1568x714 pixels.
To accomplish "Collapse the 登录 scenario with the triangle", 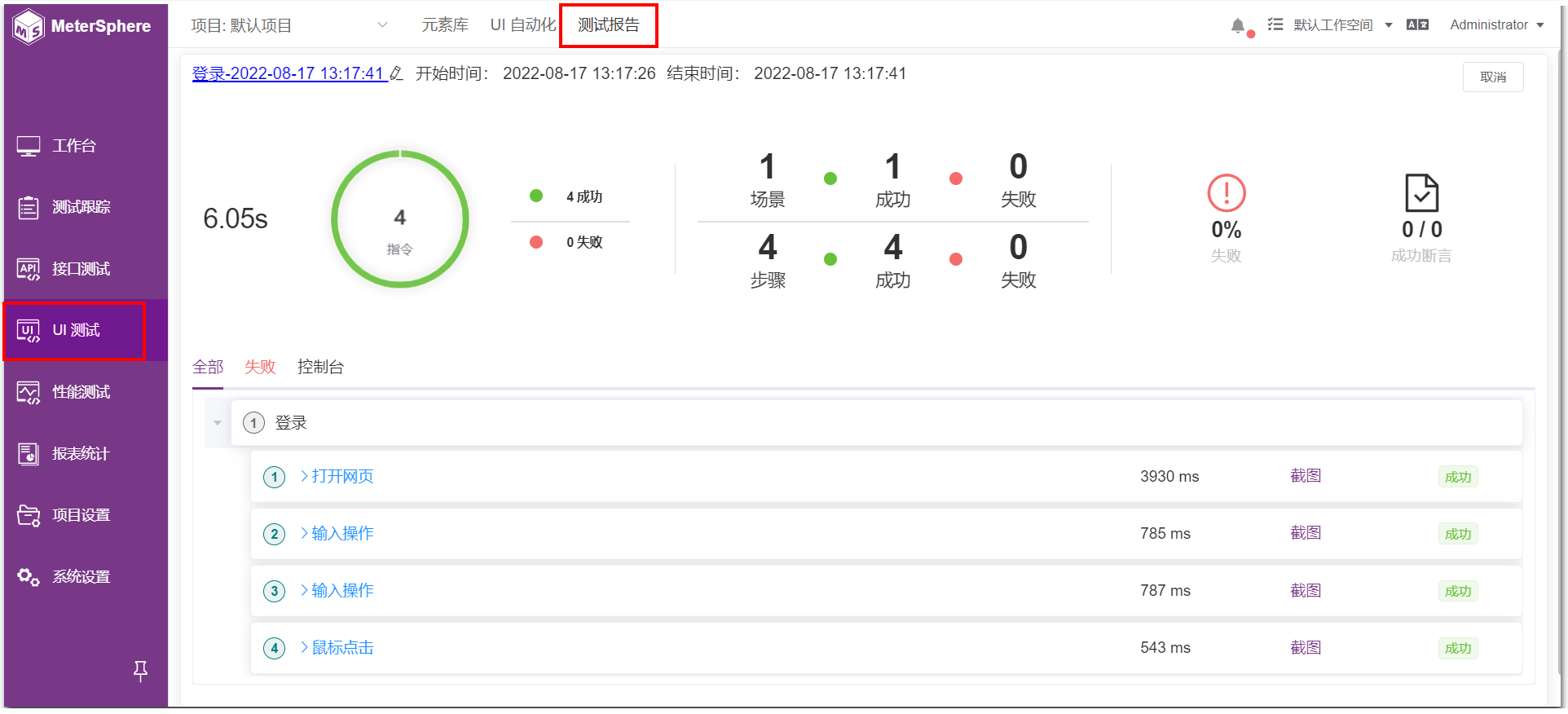I will point(218,423).
